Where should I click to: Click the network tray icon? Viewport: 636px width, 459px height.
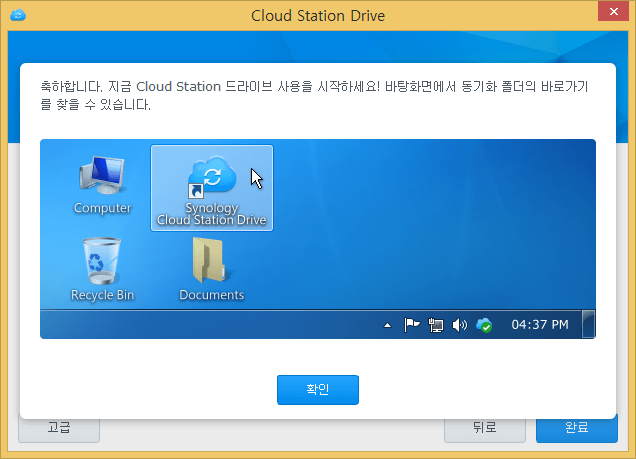436,325
